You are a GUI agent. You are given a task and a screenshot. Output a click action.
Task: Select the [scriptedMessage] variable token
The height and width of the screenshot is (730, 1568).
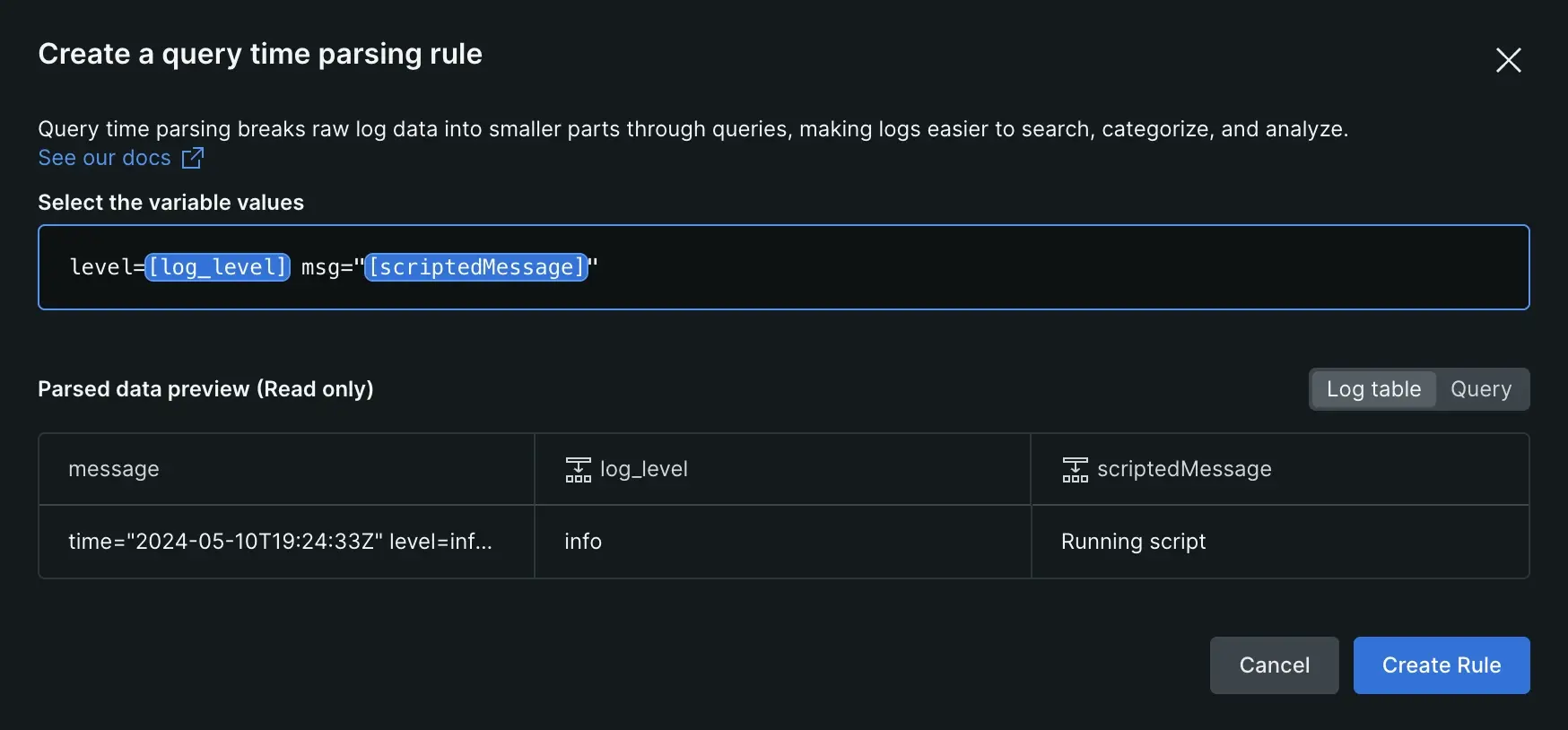476,267
